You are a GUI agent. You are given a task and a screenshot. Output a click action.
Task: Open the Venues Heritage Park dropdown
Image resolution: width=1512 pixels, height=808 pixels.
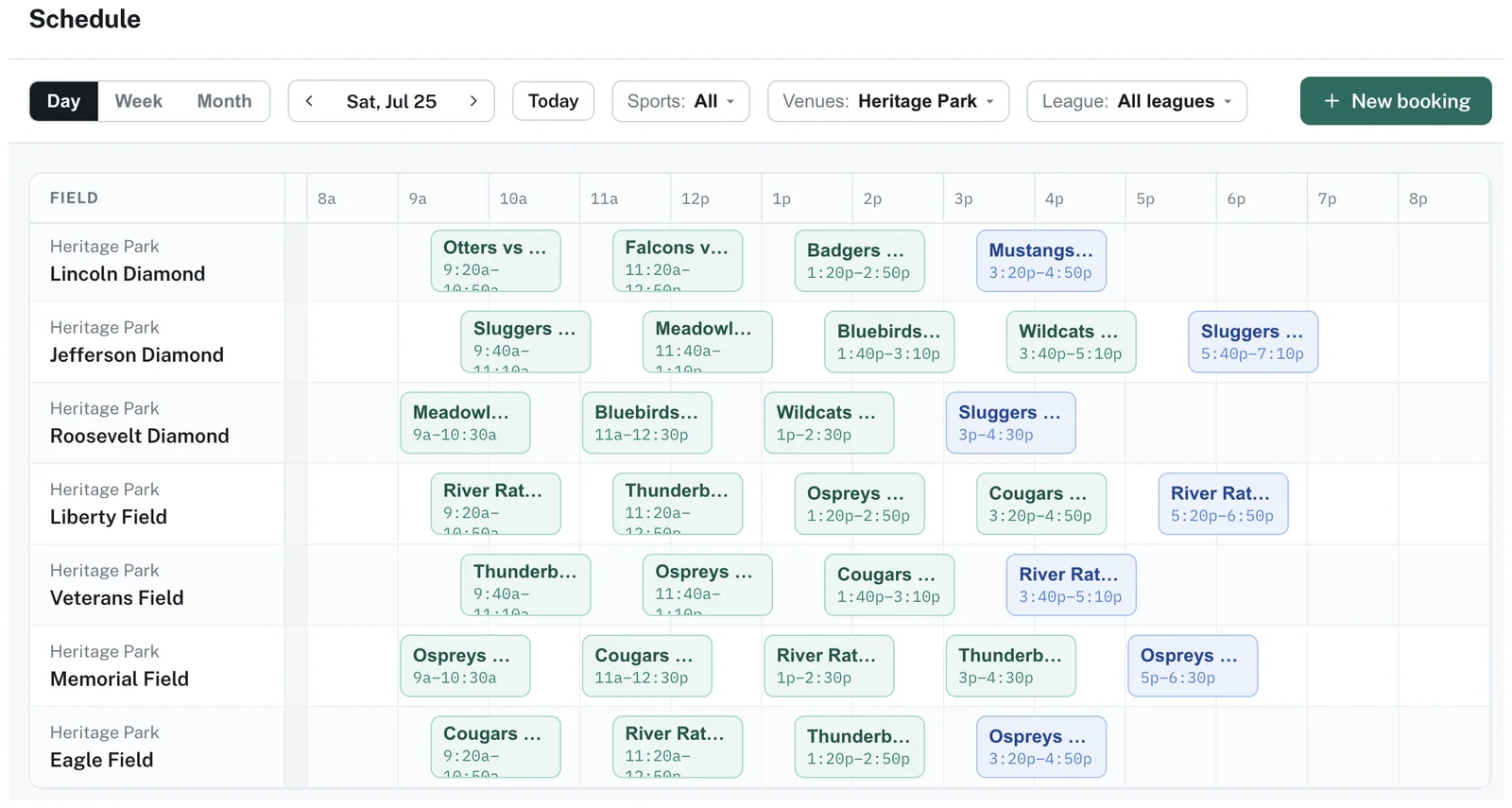pos(888,101)
